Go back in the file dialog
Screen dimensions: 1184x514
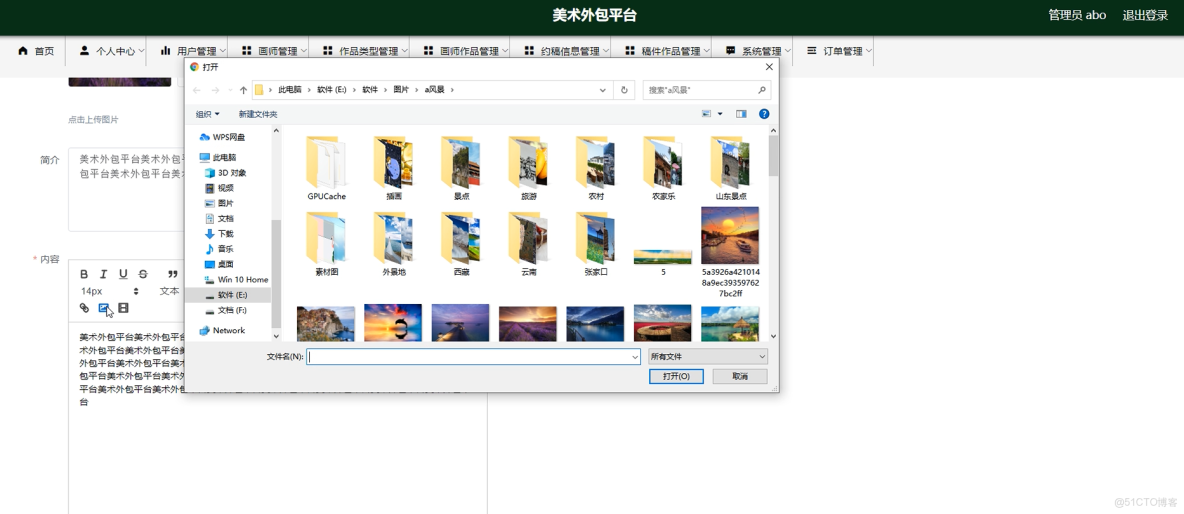point(197,90)
